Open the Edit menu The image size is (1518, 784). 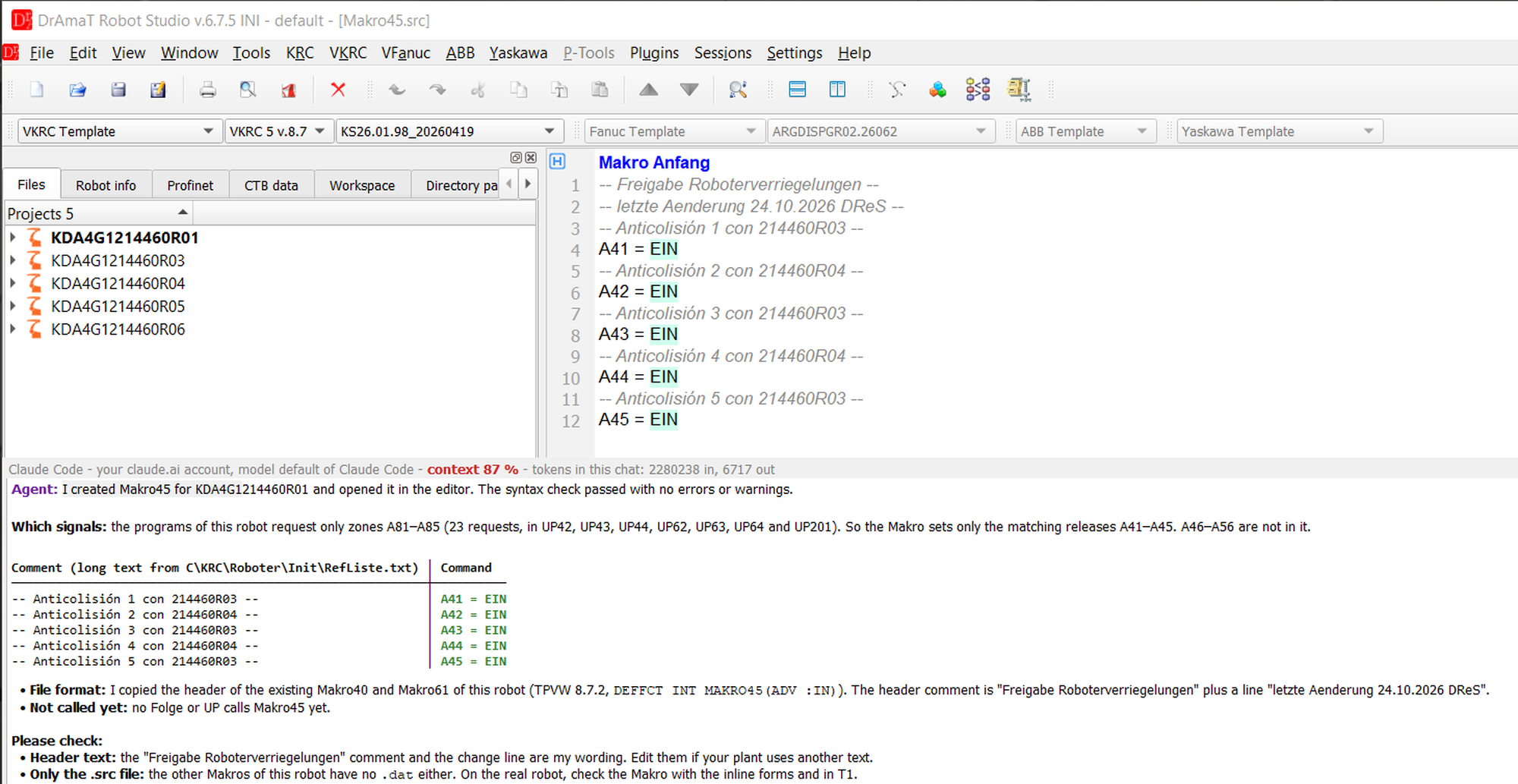[83, 52]
